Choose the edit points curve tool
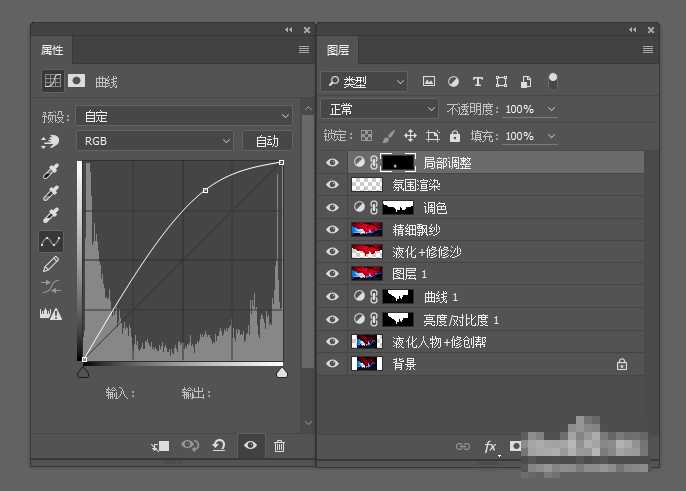Viewport: 686px width, 491px height. pos(50,241)
